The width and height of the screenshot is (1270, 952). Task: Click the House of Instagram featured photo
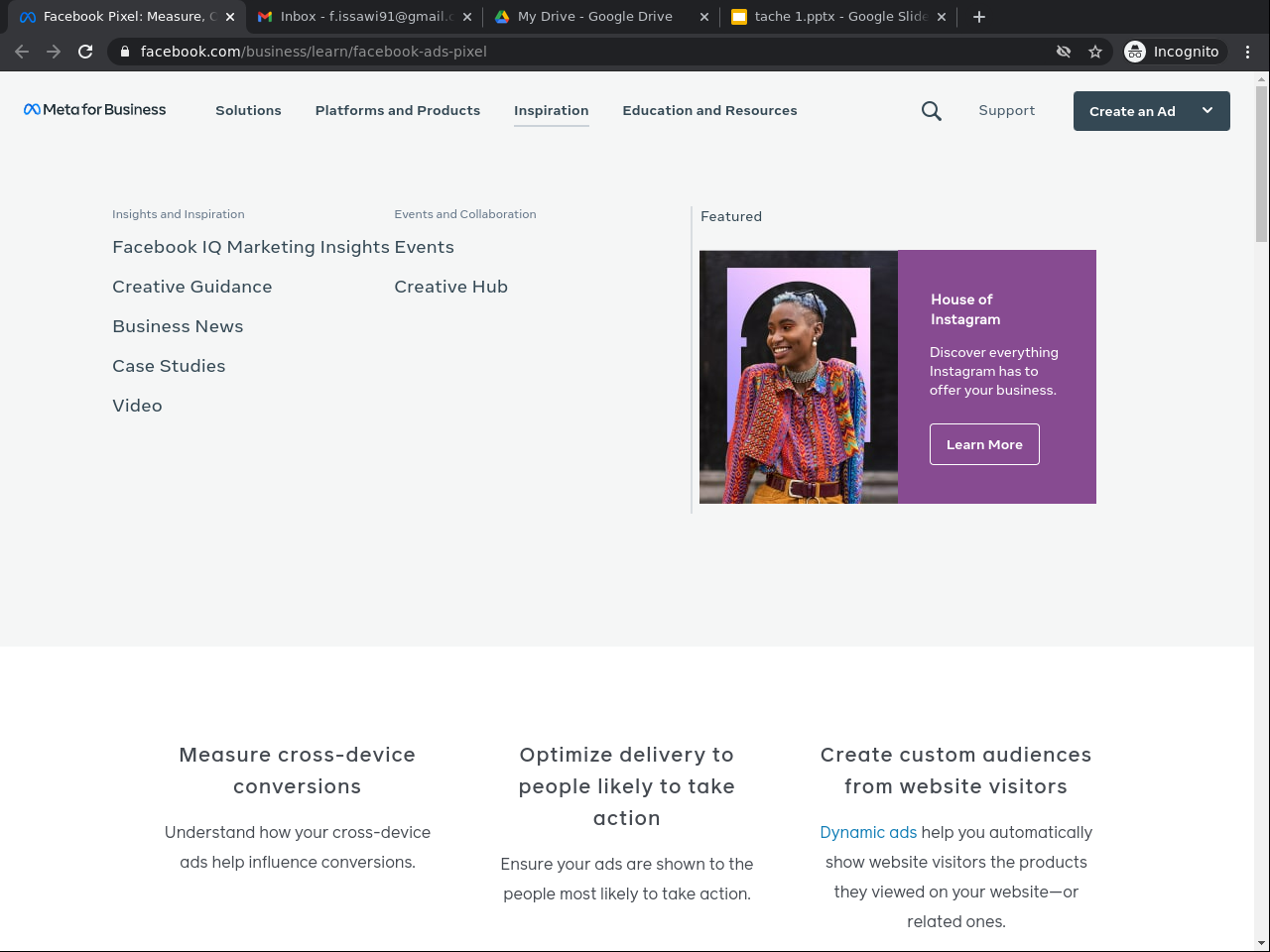799,377
